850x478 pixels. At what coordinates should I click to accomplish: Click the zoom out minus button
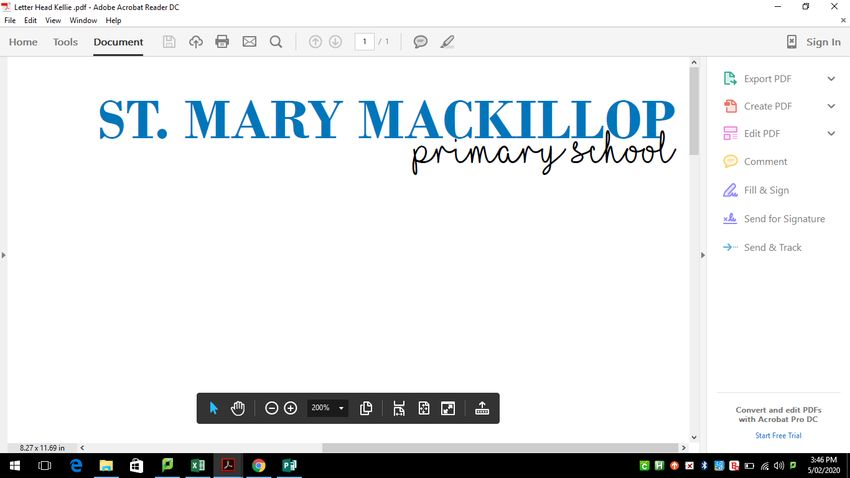coord(272,408)
